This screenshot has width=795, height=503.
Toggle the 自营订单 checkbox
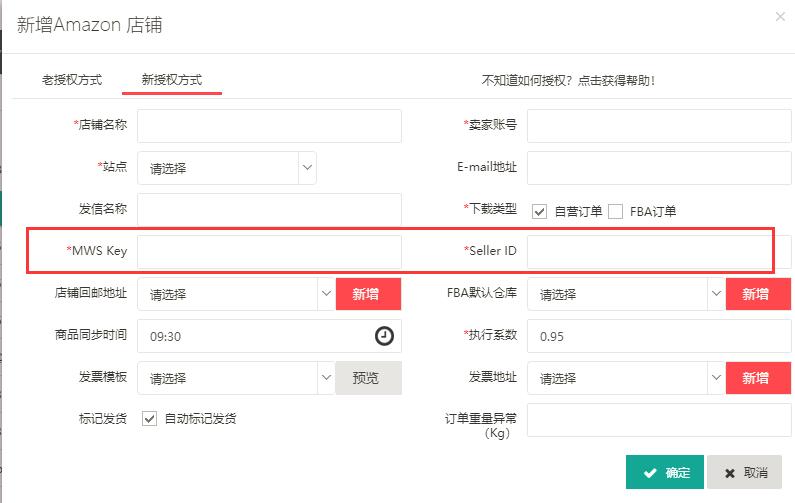[x=539, y=211]
